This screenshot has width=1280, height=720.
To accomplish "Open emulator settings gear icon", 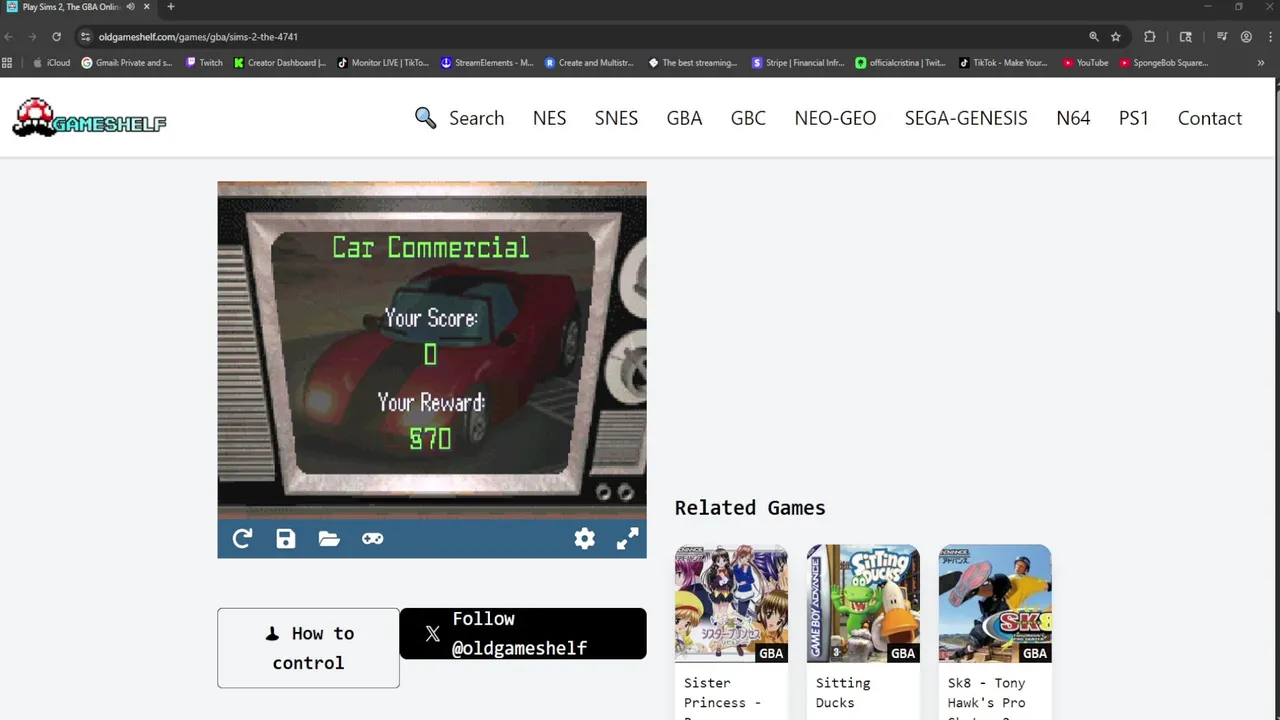I will pos(584,539).
